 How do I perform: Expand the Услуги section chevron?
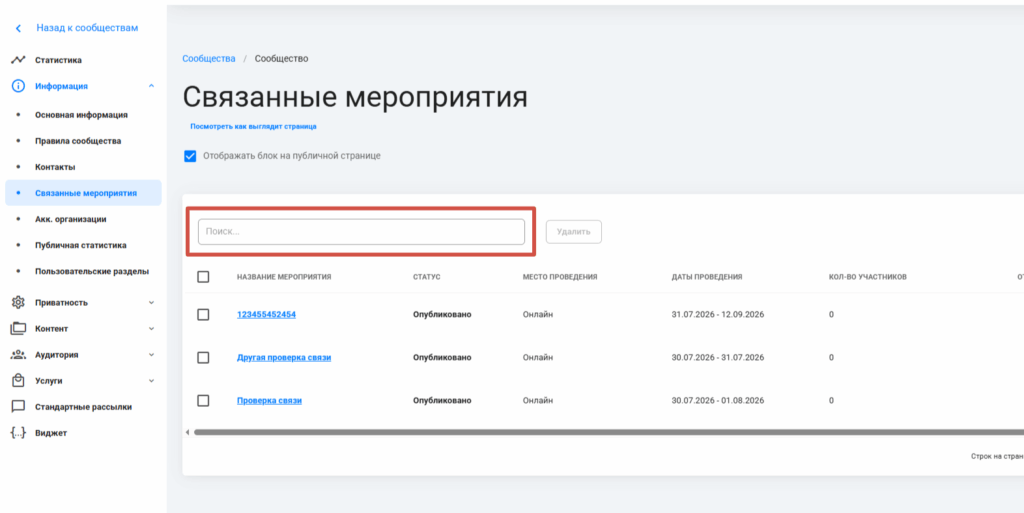(152, 381)
